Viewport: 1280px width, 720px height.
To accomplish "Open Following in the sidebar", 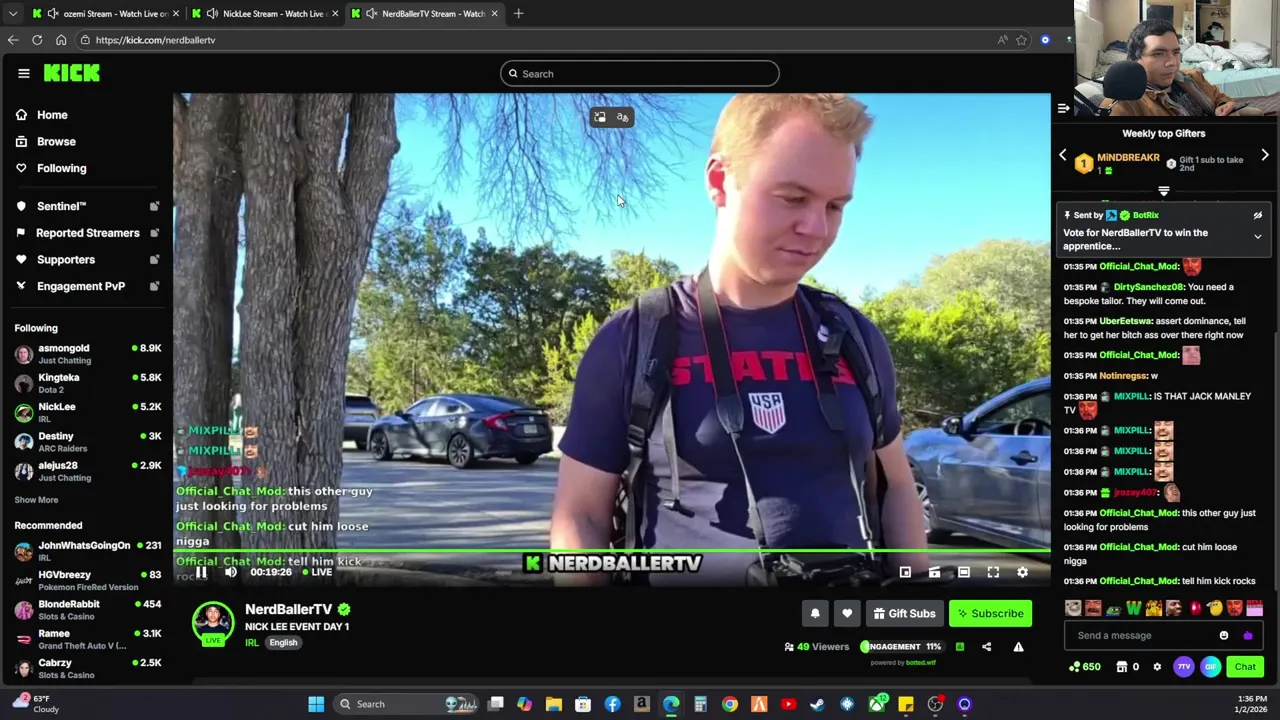I will [50, 168].
